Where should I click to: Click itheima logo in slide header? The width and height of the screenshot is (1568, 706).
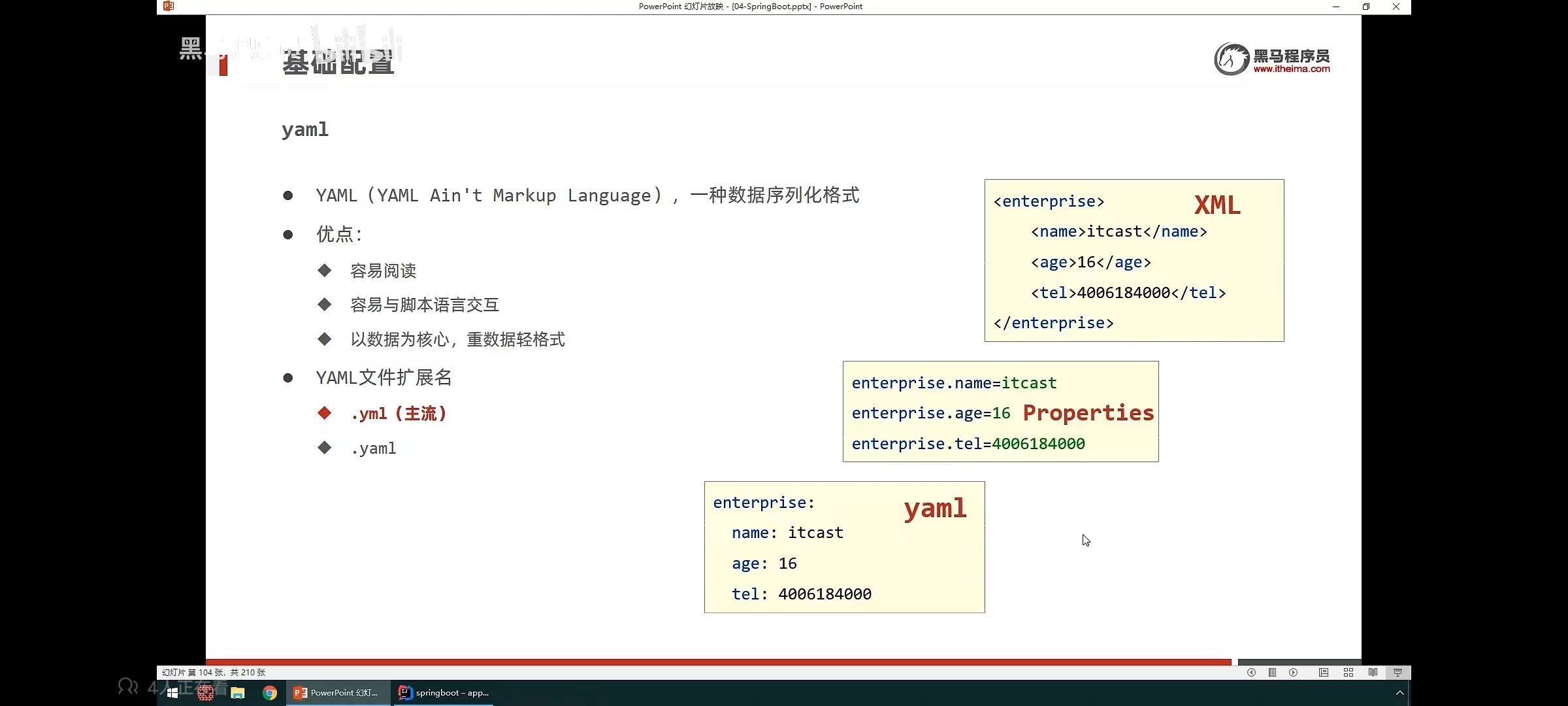tap(1271, 59)
